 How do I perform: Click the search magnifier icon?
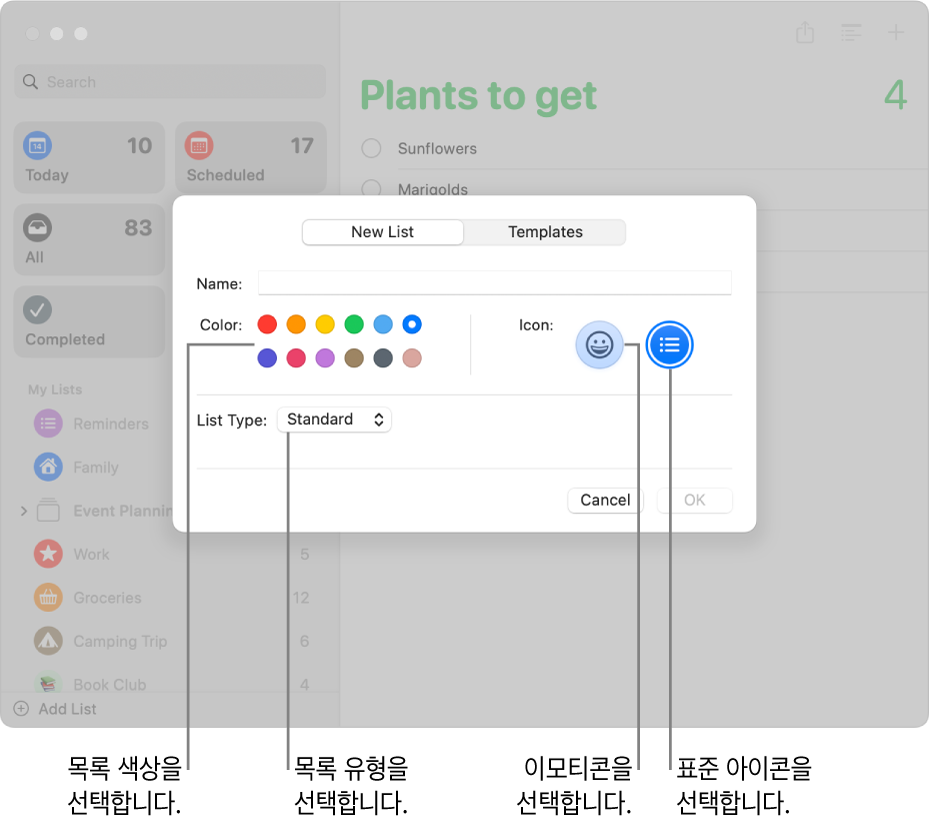click(30, 82)
